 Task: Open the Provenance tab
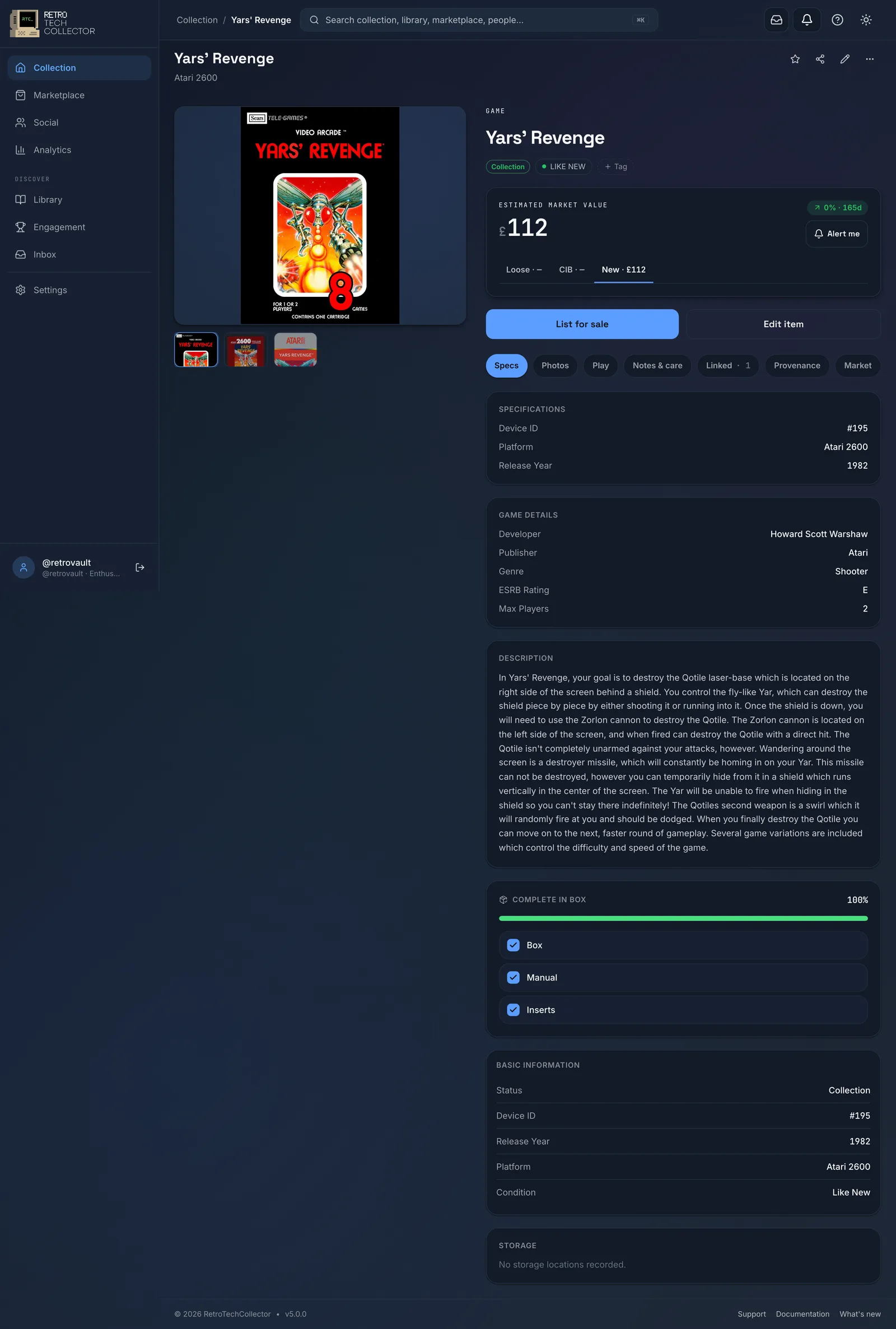(x=796, y=366)
